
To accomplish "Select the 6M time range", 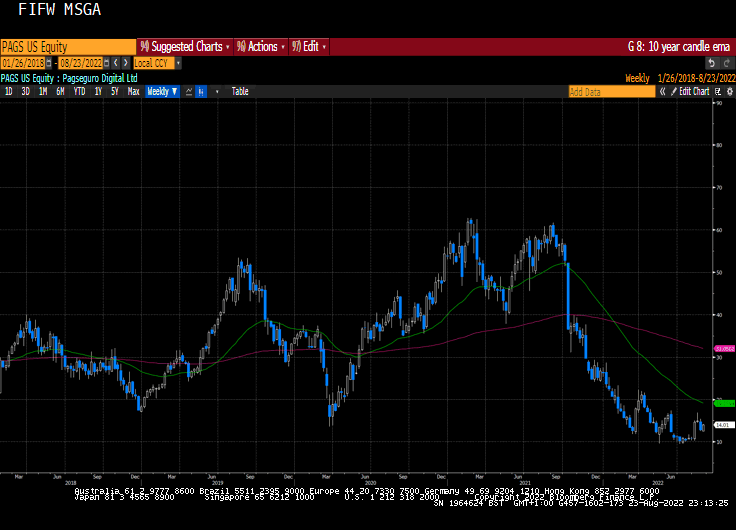I will [60, 92].
